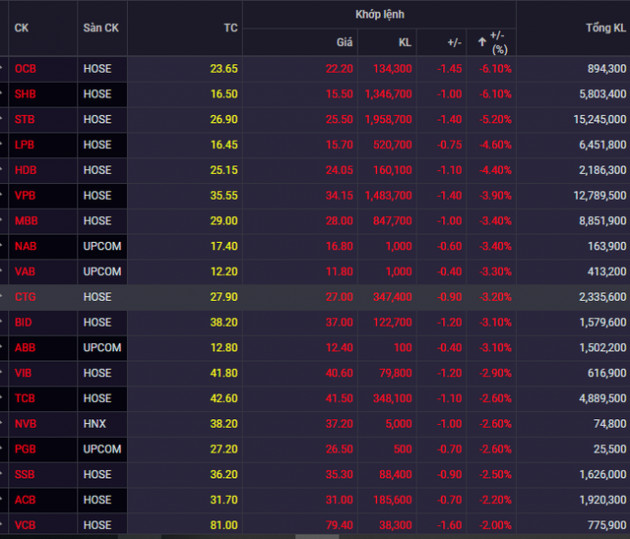630x539 pixels.
Task: Click UPCOM exchange cell in NAB row
Action: (x=102, y=246)
